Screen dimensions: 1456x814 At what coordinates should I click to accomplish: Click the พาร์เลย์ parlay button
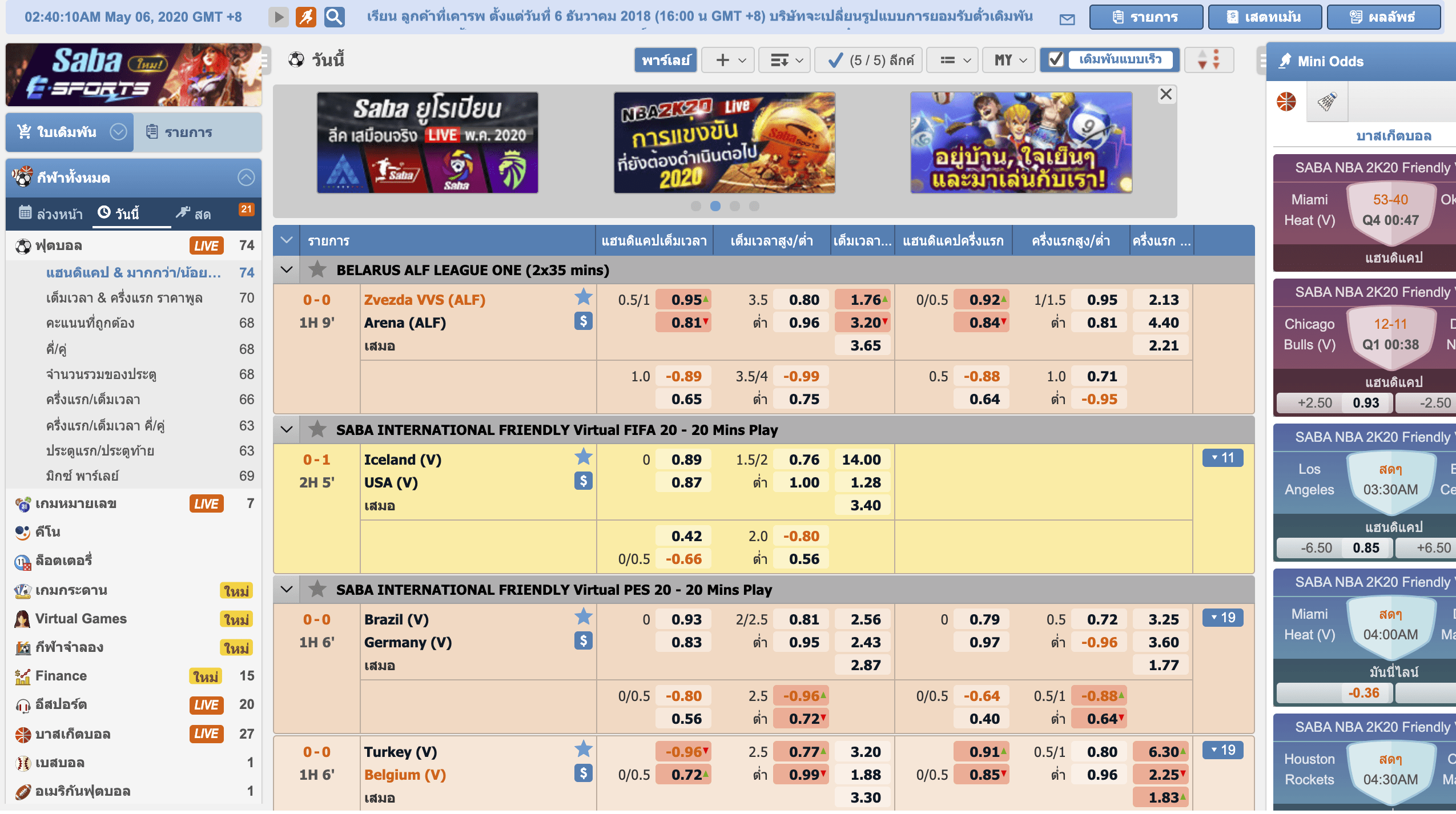665,60
